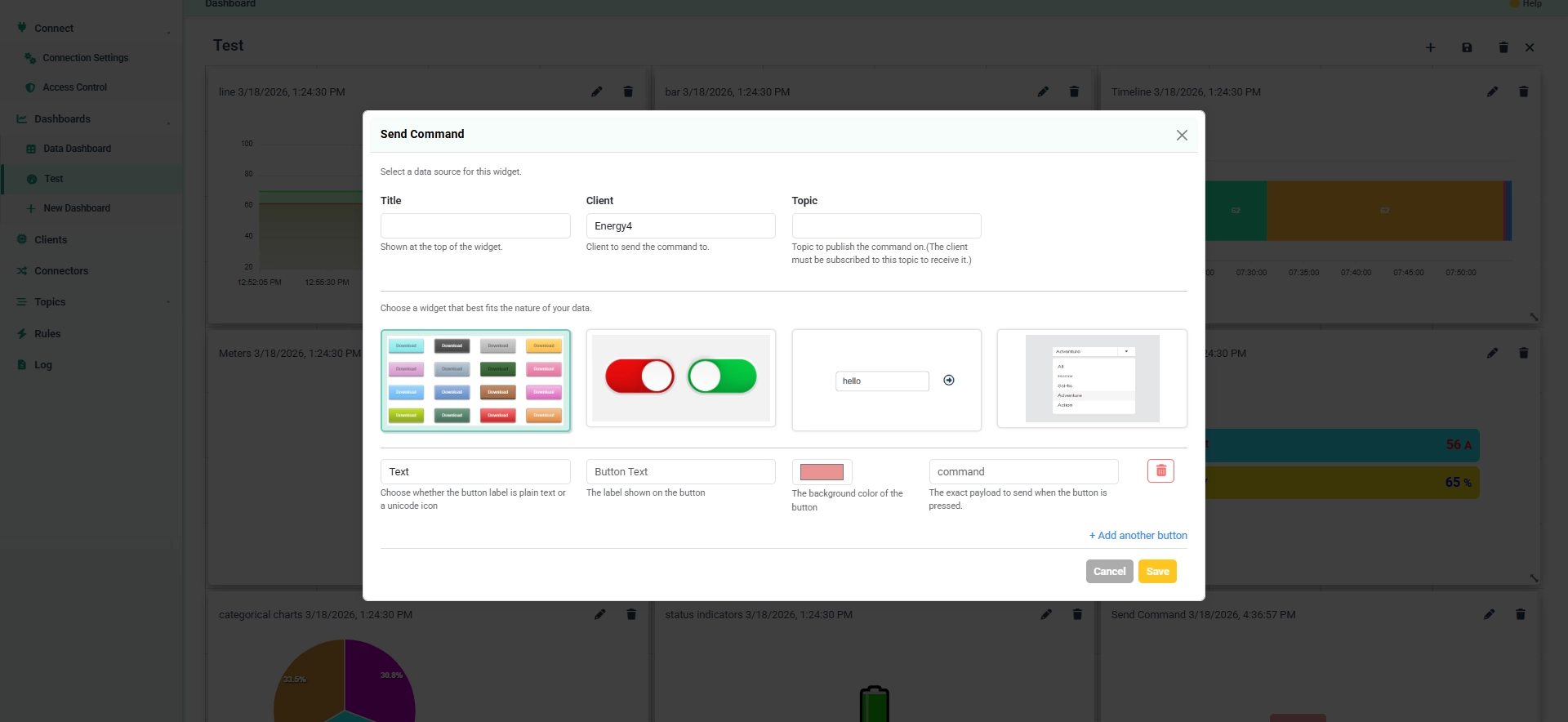The height and width of the screenshot is (722, 1568).
Task: Go to Connectors in sidebar
Action: [x=61, y=271]
